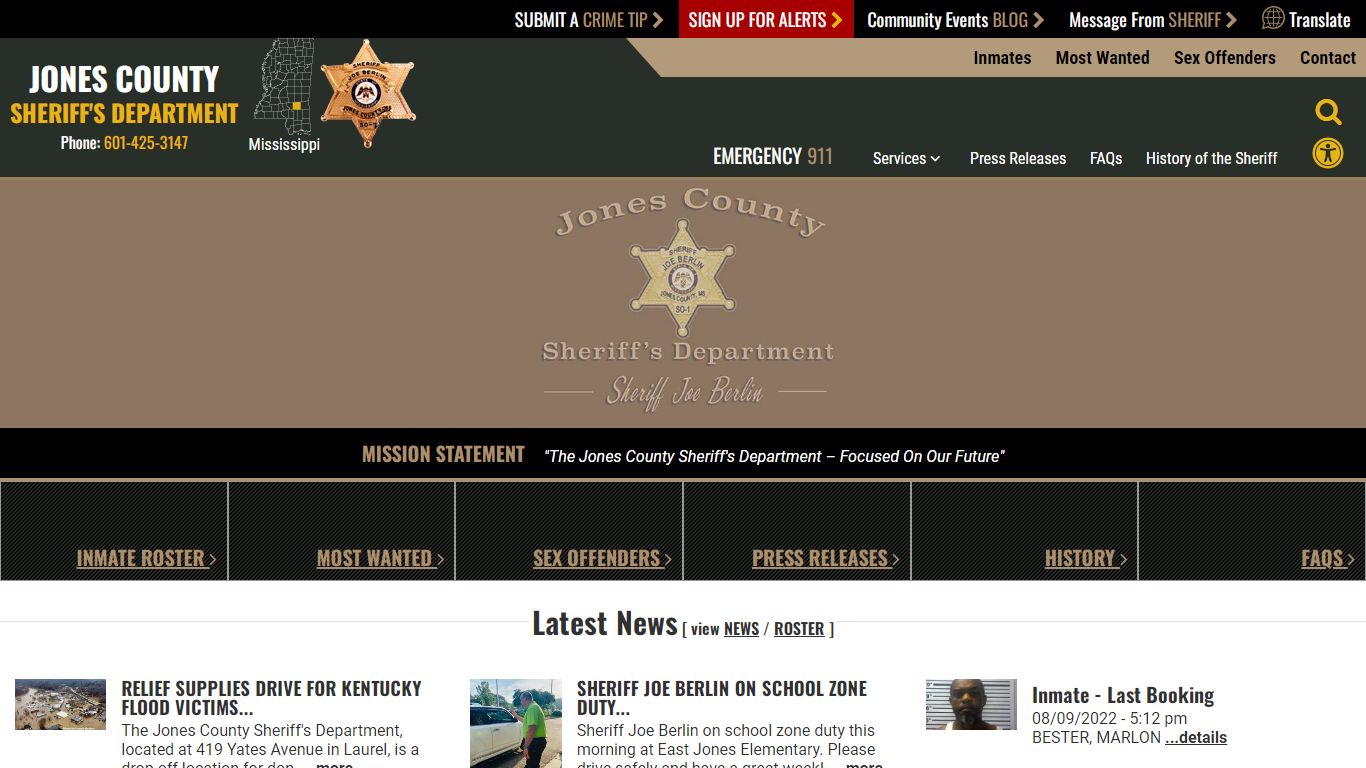Click the school zone duty photo

[516, 724]
